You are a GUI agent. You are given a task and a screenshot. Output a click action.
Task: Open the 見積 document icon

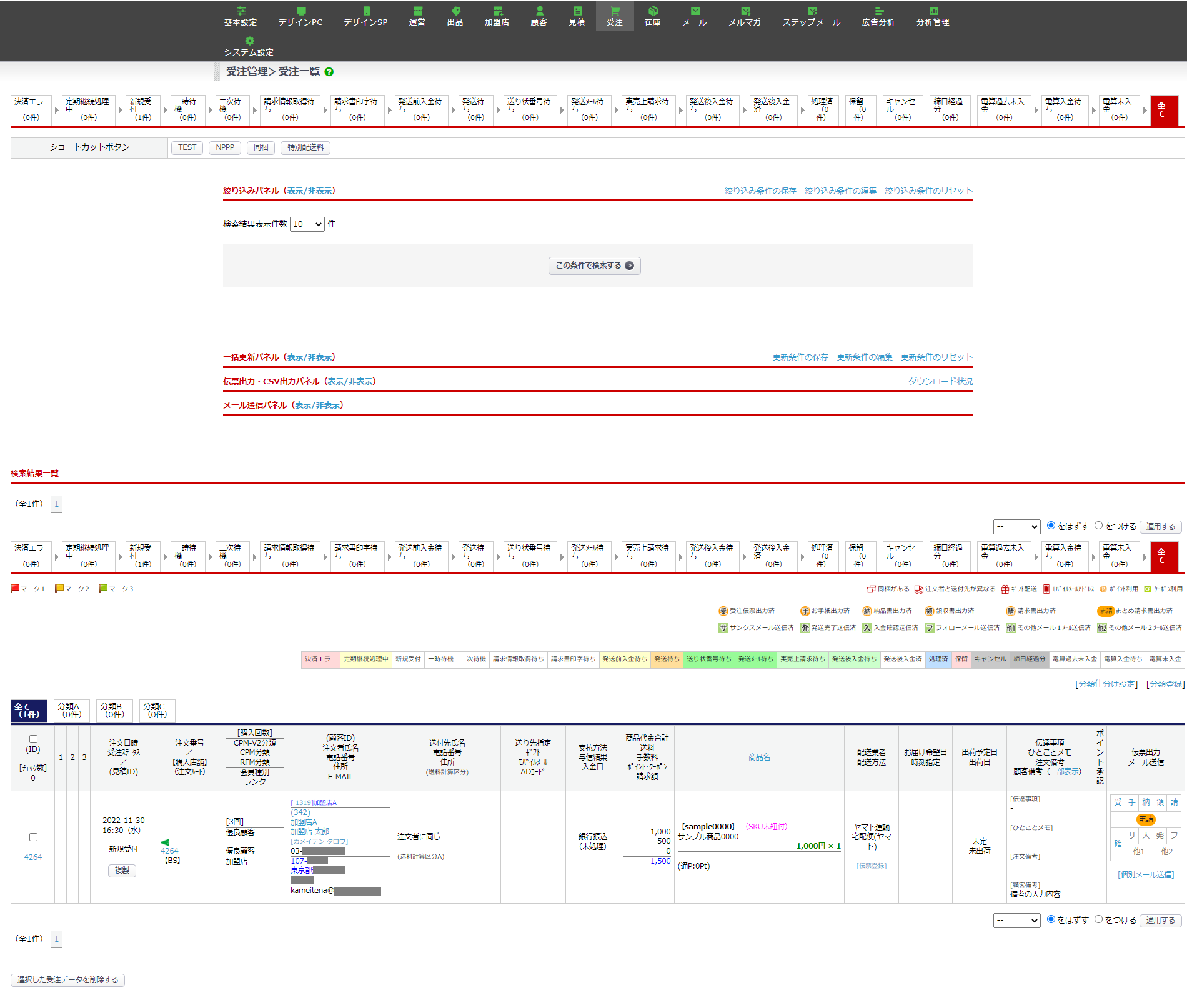coord(577,11)
